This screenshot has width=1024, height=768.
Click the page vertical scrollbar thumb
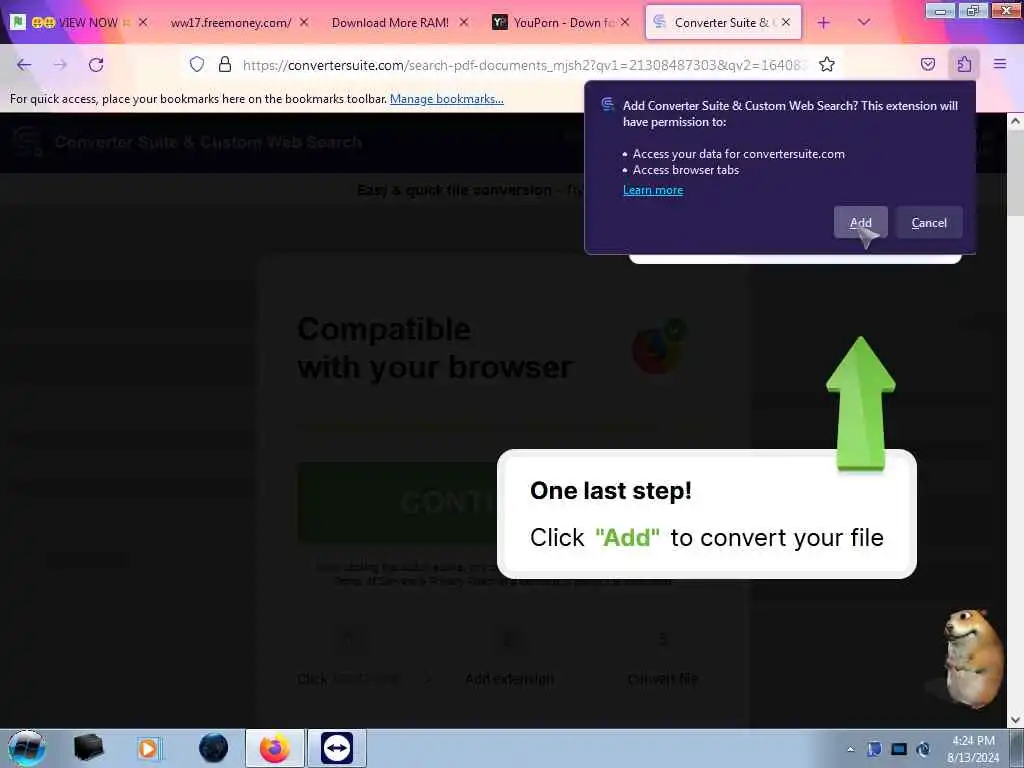(1016, 173)
